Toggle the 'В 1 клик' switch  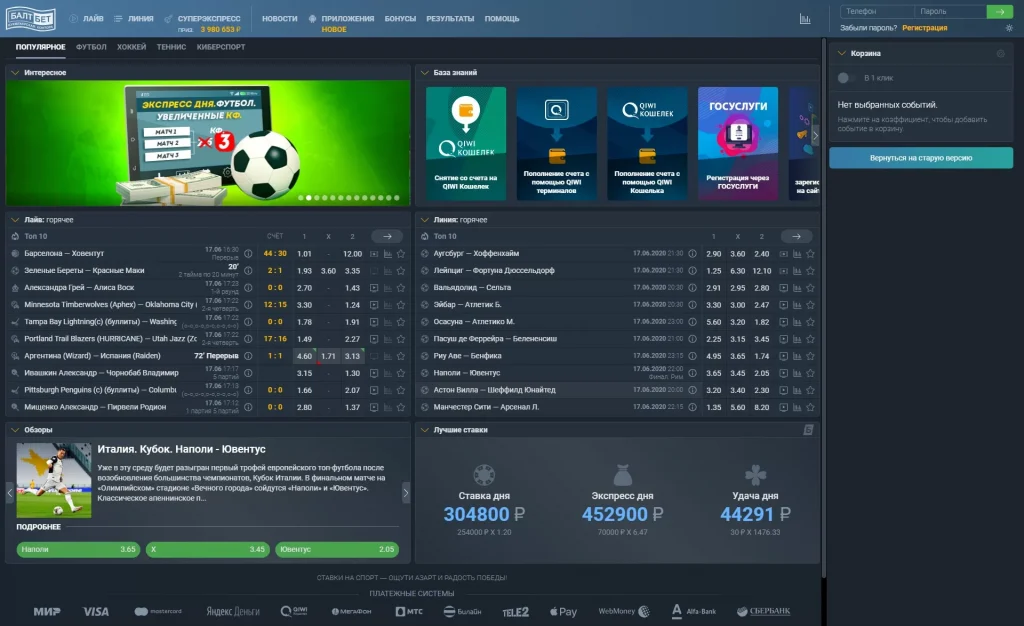[847, 77]
